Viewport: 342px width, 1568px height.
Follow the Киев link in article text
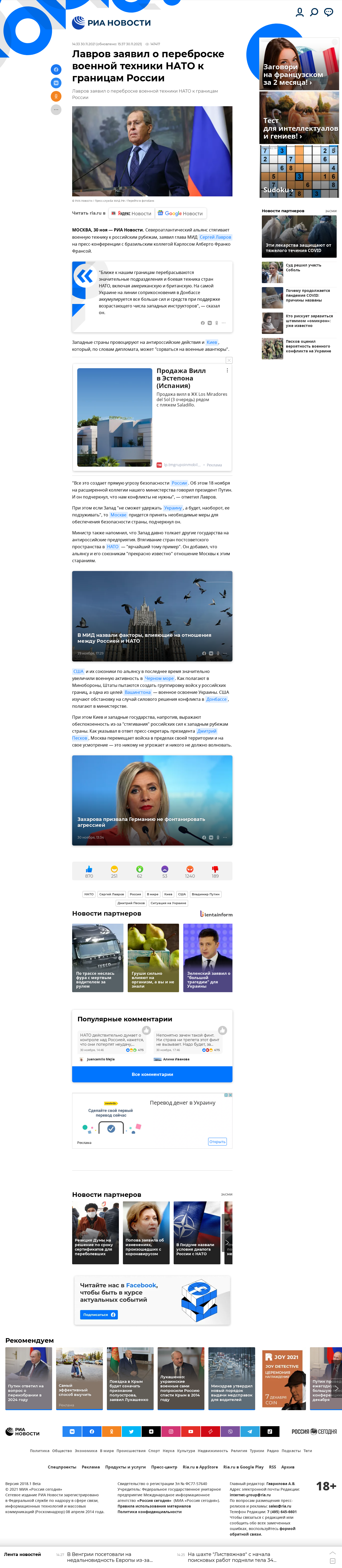click(x=211, y=342)
